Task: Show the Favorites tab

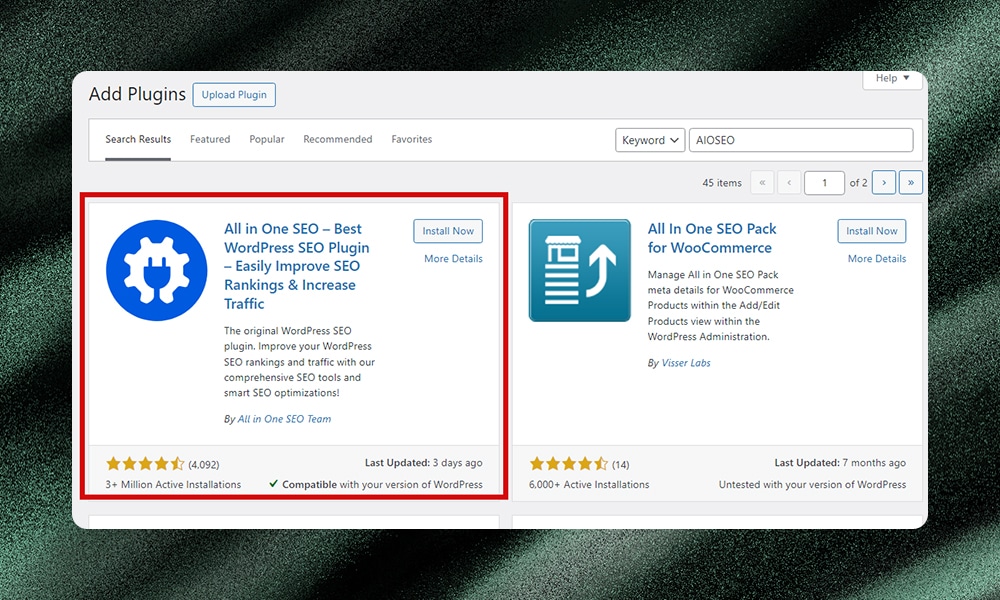Action: [x=412, y=140]
